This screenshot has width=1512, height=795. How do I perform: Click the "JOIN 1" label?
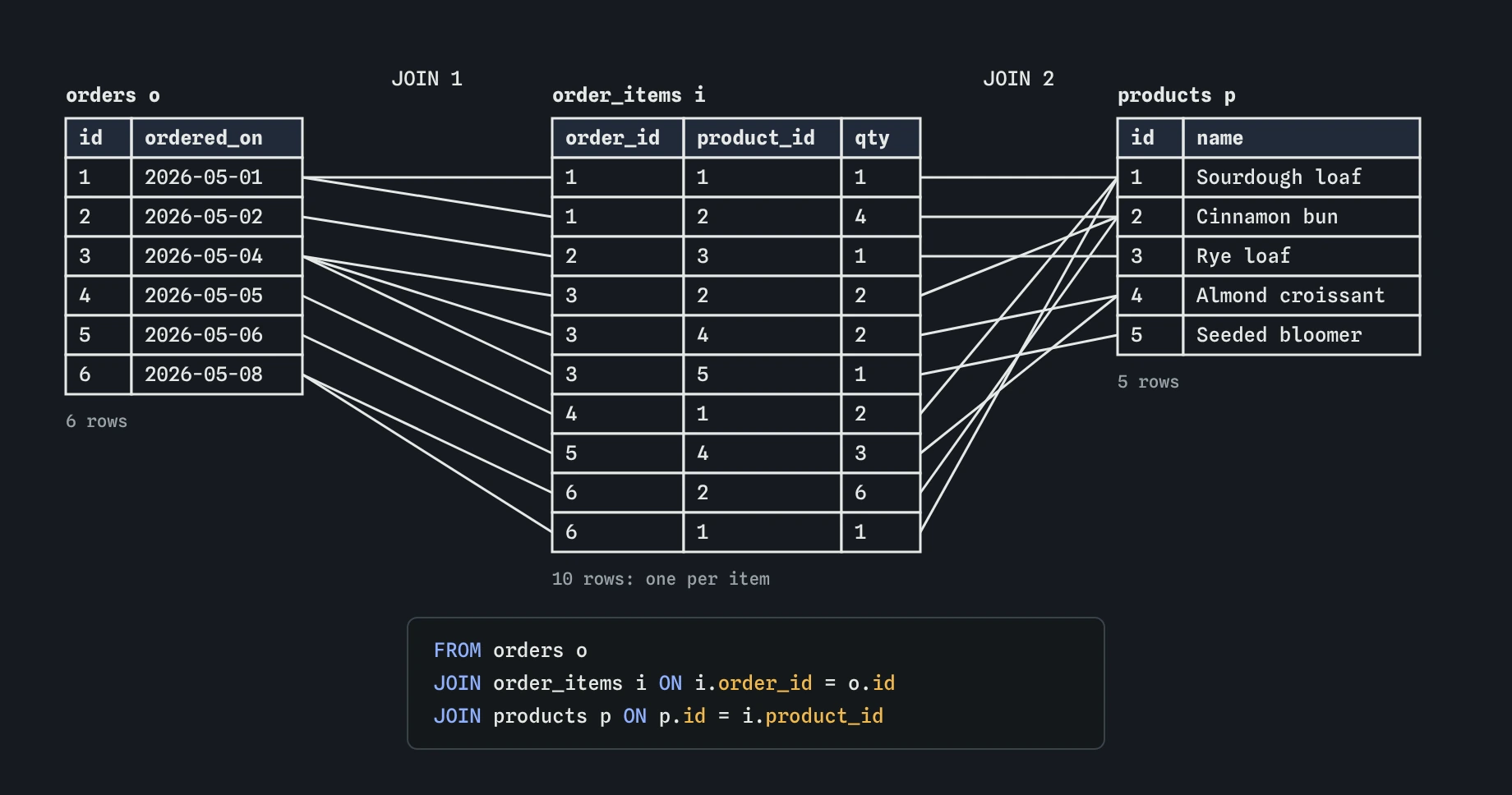pos(426,79)
